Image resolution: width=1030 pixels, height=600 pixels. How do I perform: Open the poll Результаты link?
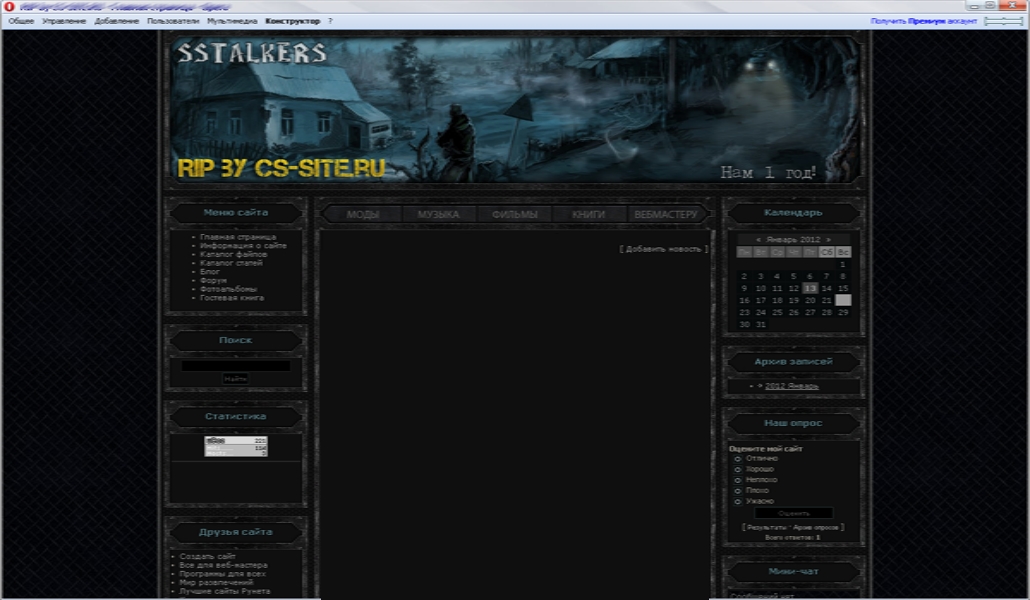click(767, 527)
